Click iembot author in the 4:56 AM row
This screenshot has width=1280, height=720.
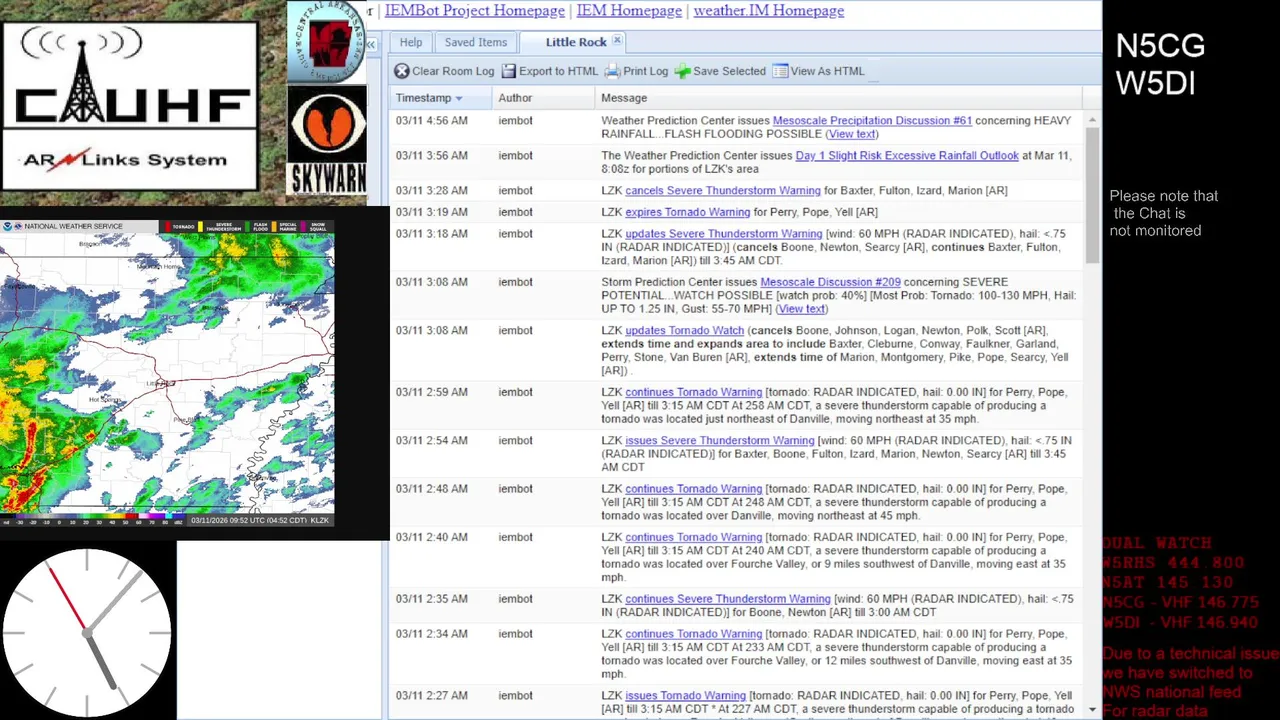point(516,120)
